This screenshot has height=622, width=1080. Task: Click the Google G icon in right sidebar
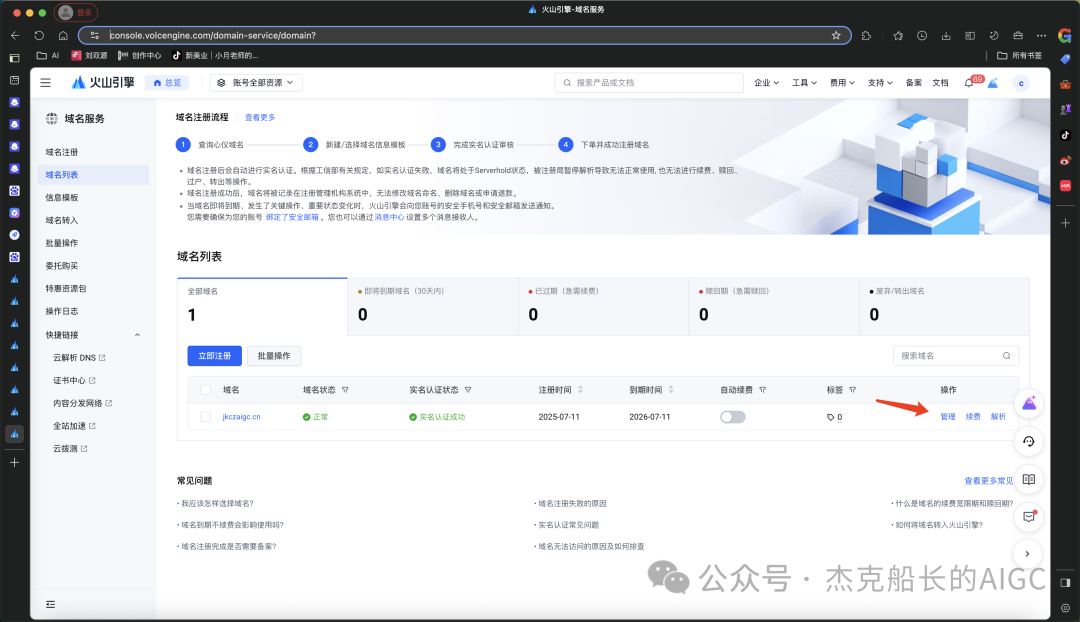click(x=1065, y=35)
